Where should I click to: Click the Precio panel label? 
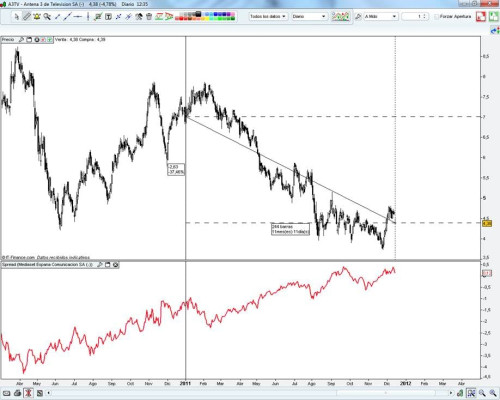click(x=8, y=40)
